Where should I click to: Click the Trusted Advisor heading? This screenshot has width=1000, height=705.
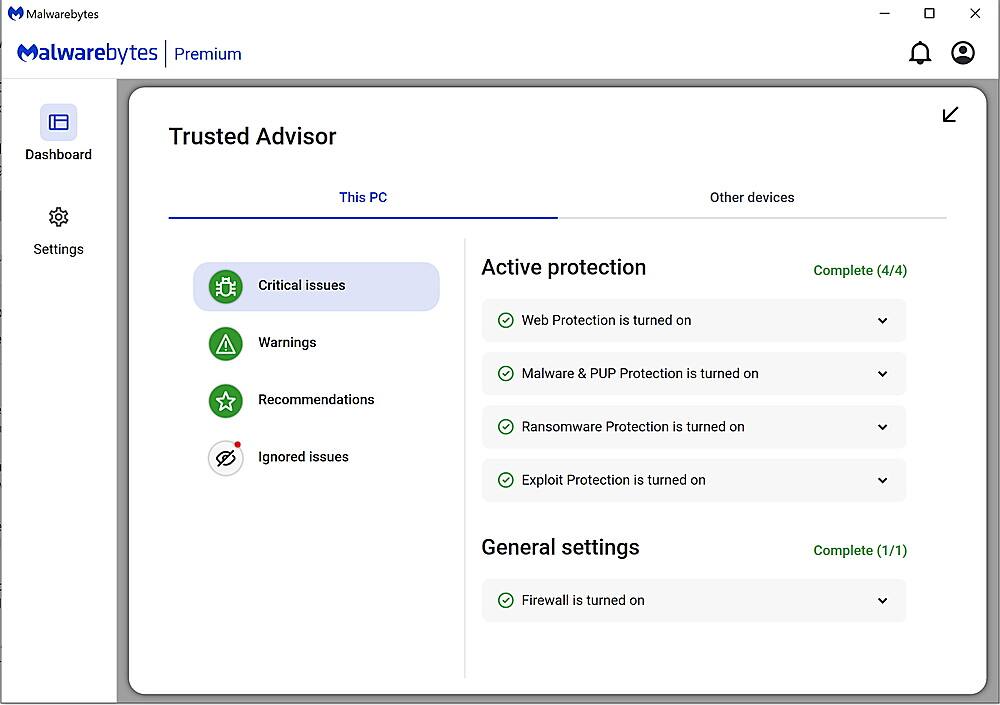coord(253,137)
